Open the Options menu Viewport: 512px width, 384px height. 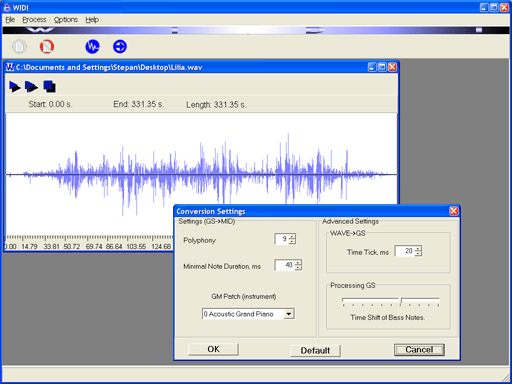click(66, 20)
